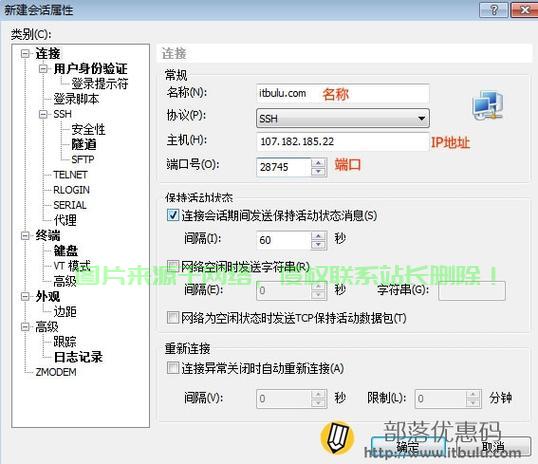Select the SSH category tree item
The height and width of the screenshot is (464, 538).
(62, 114)
